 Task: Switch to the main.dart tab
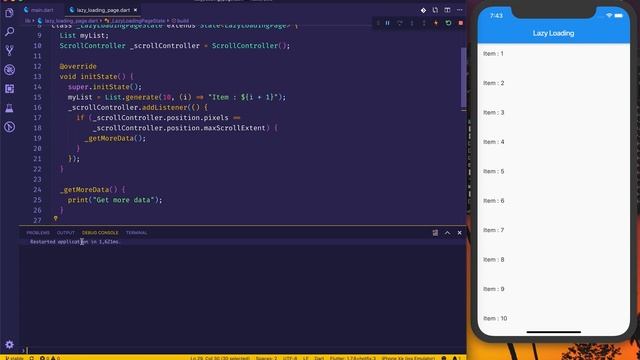39,10
